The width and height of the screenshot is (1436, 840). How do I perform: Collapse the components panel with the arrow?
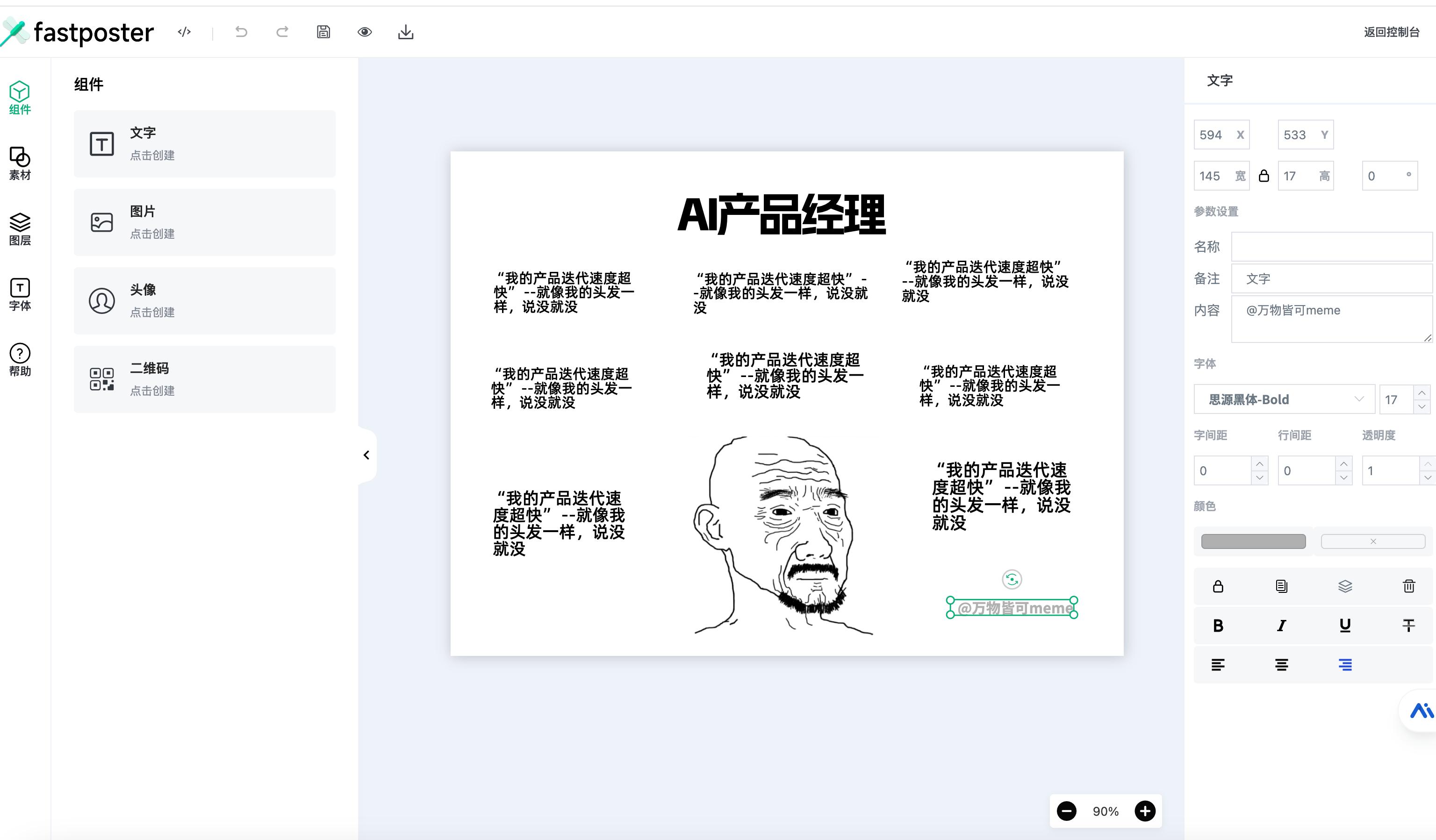(x=367, y=455)
